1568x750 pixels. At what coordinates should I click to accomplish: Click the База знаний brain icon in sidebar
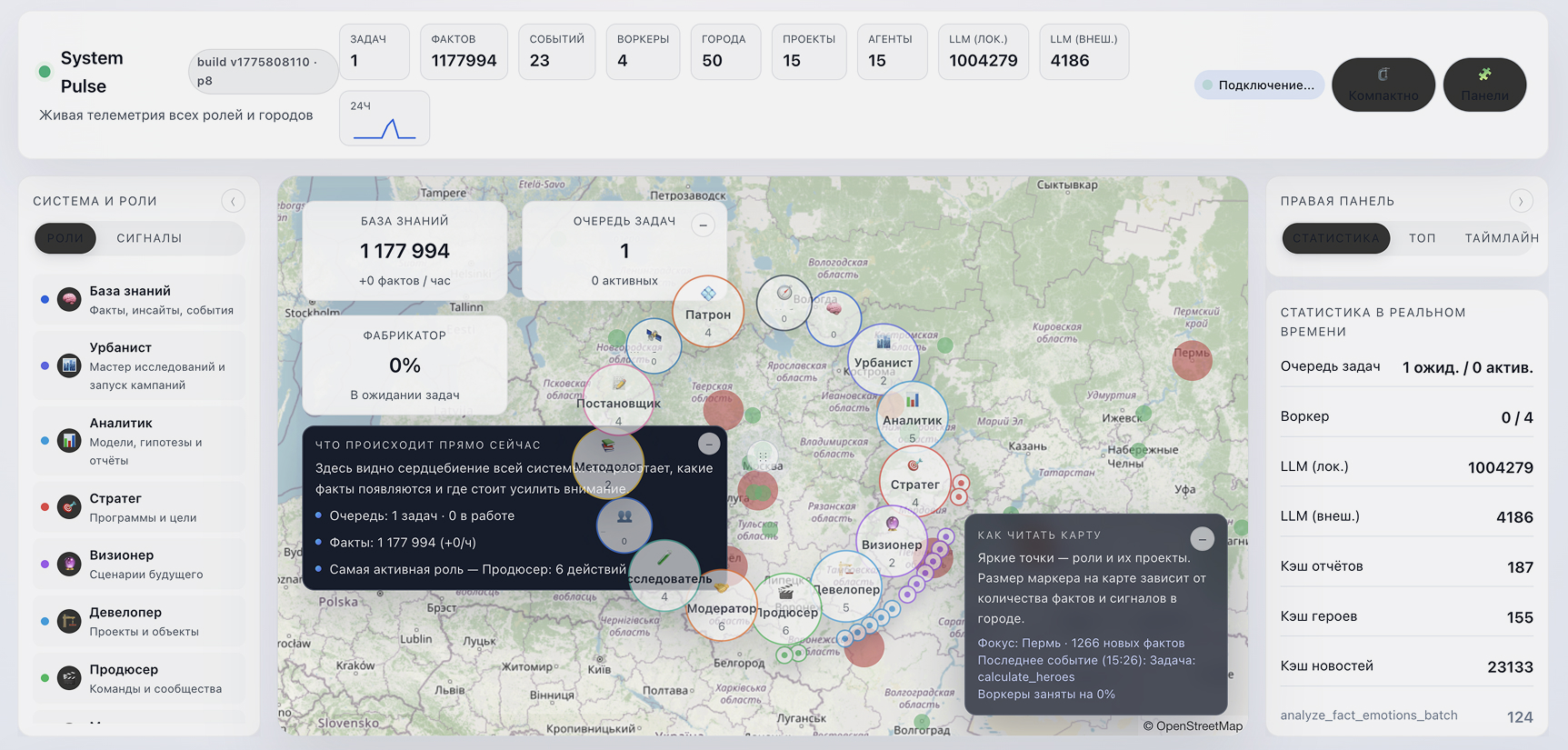(69, 300)
